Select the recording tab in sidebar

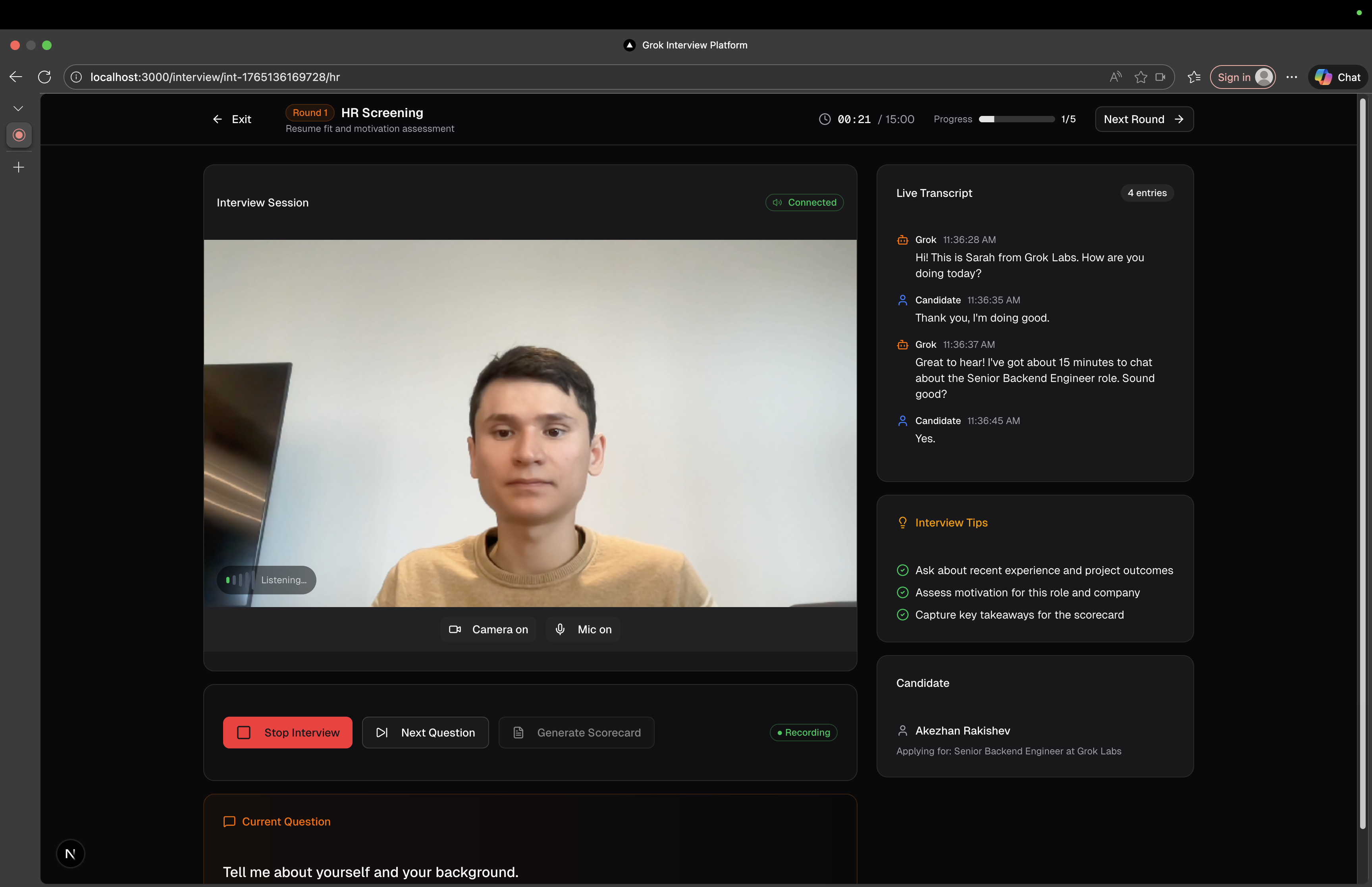click(19, 135)
